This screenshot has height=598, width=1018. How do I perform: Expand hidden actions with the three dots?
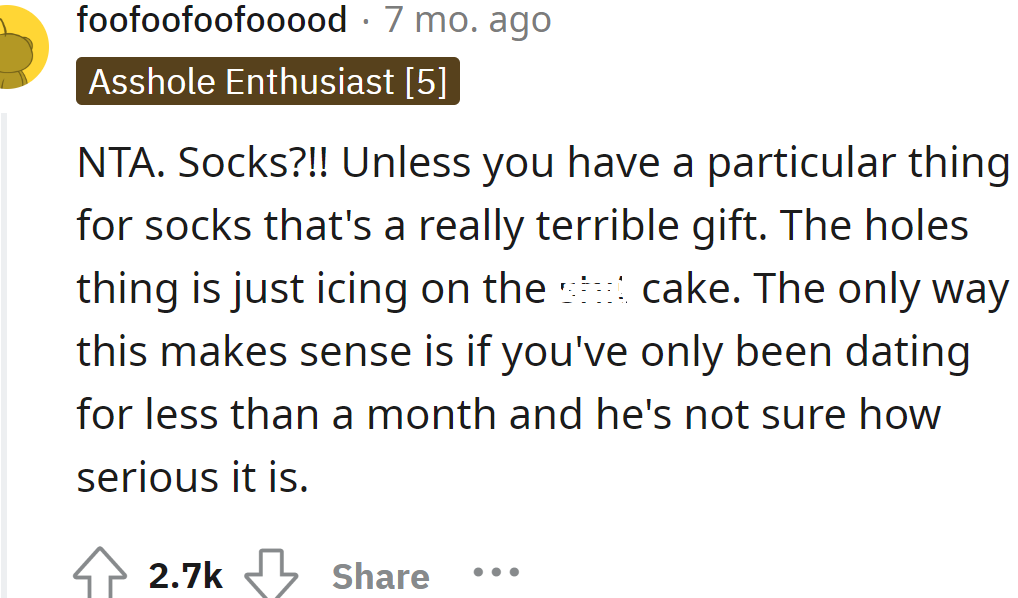[x=496, y=572]
